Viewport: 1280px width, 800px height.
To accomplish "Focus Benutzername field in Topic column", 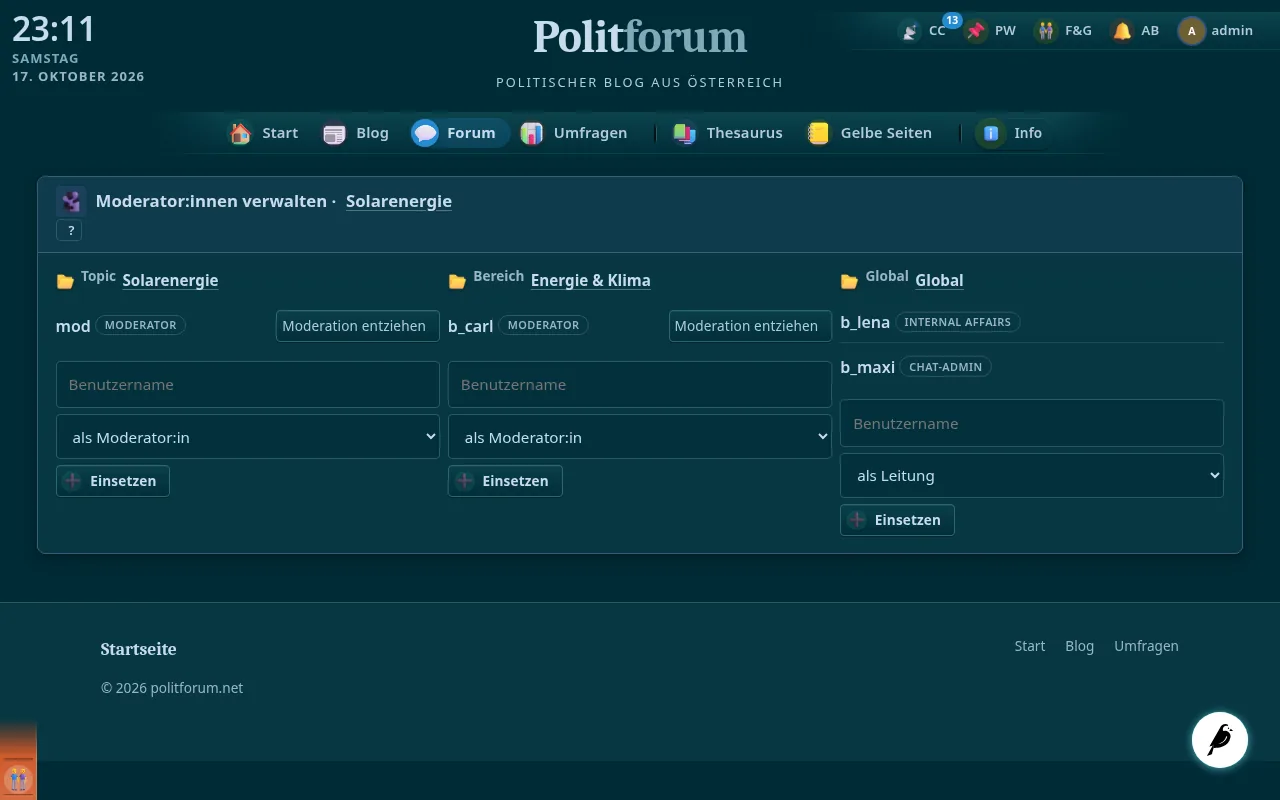I will click(248, 384).
